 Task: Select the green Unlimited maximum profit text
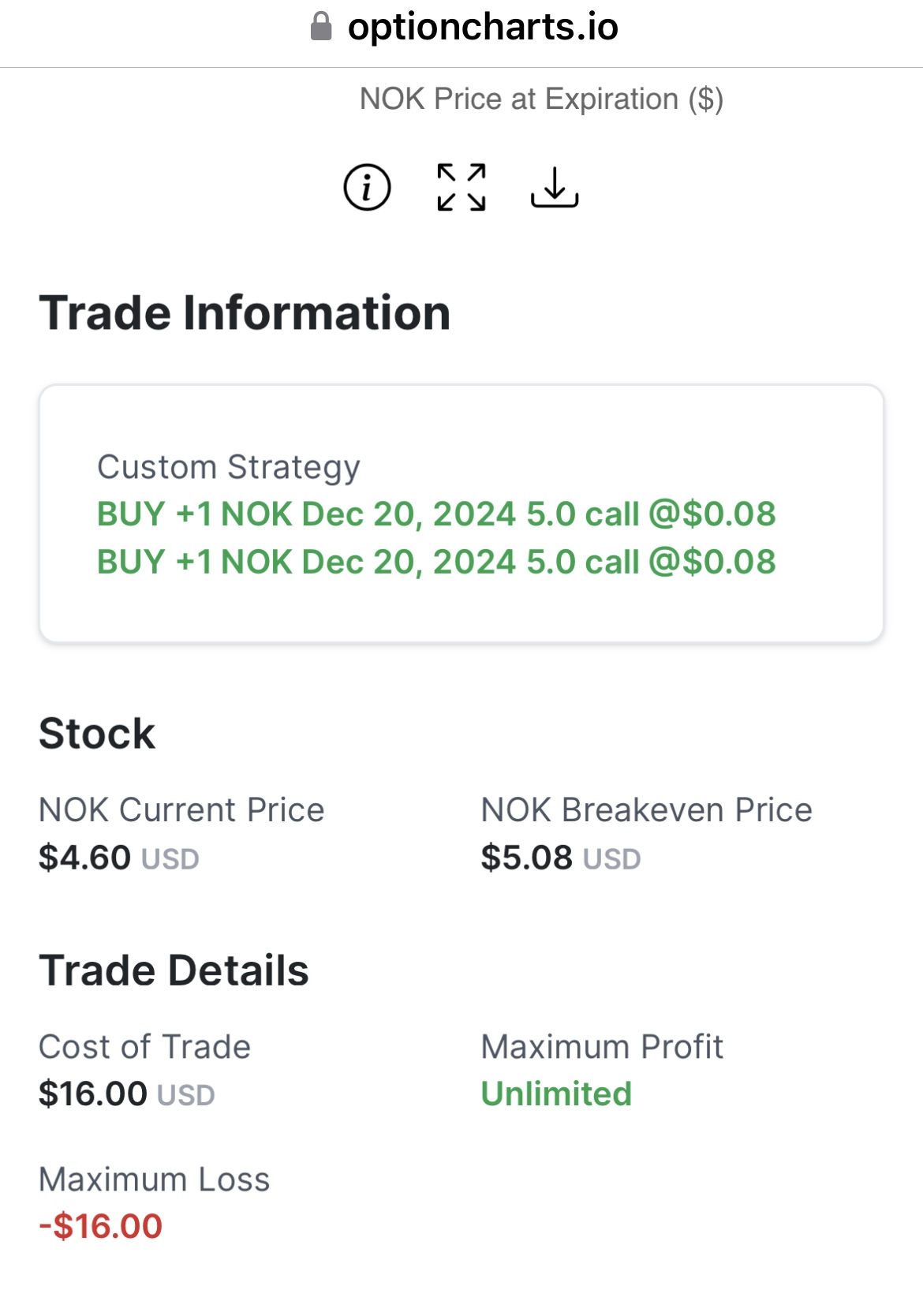556,1094
